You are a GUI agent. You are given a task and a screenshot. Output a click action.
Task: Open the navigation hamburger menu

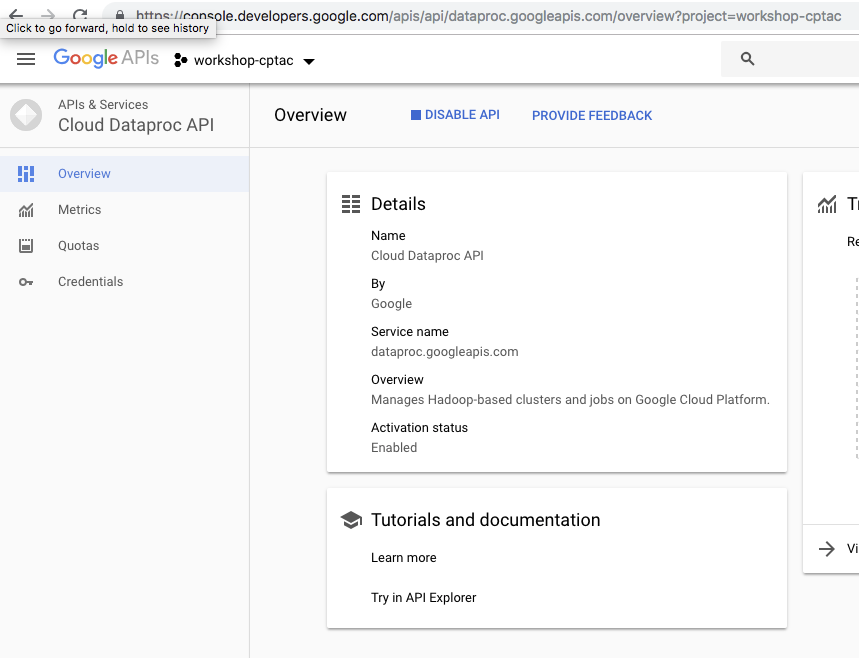click(26, 59)
